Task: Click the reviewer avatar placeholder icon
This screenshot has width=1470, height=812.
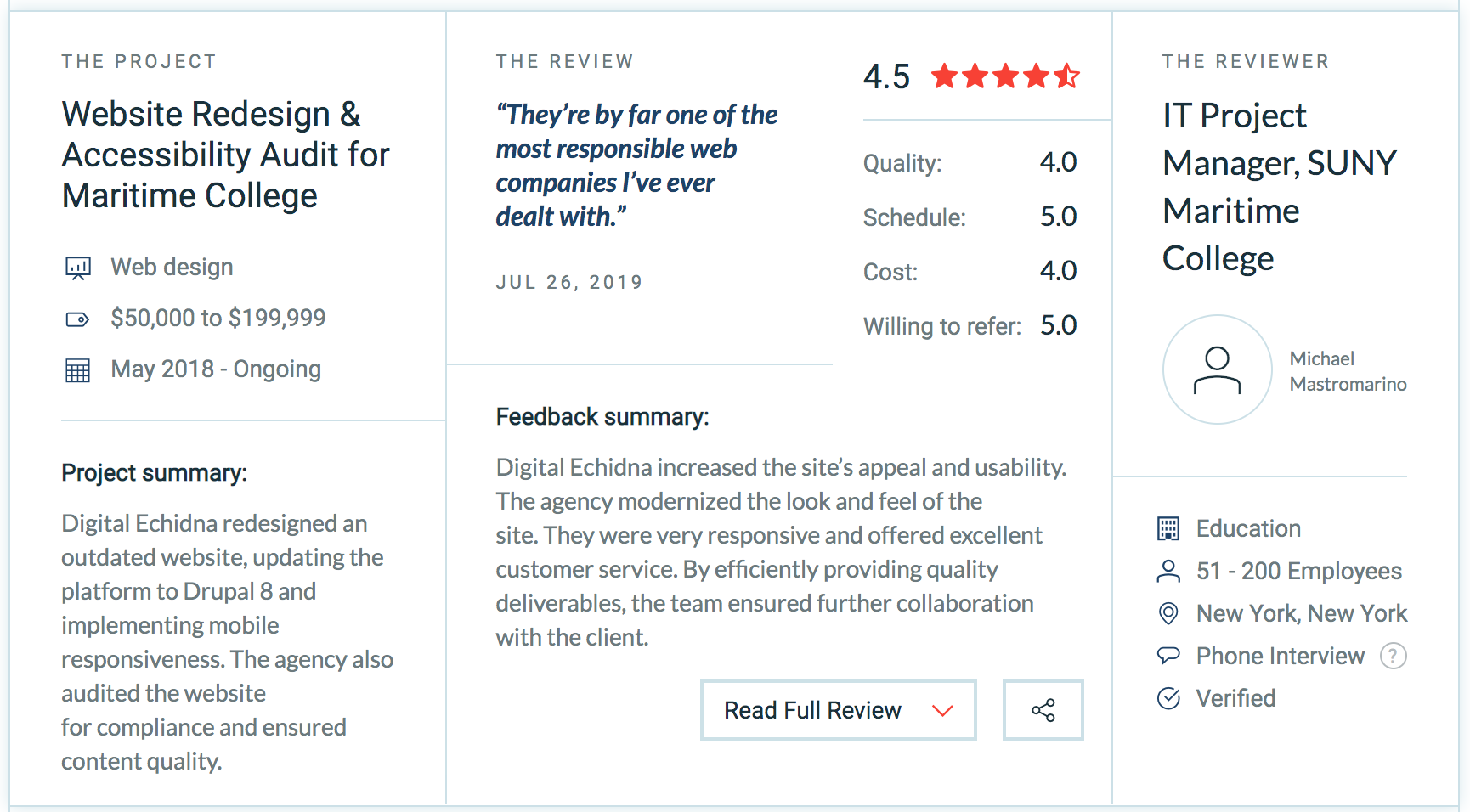Action: tap(1217, 369)
